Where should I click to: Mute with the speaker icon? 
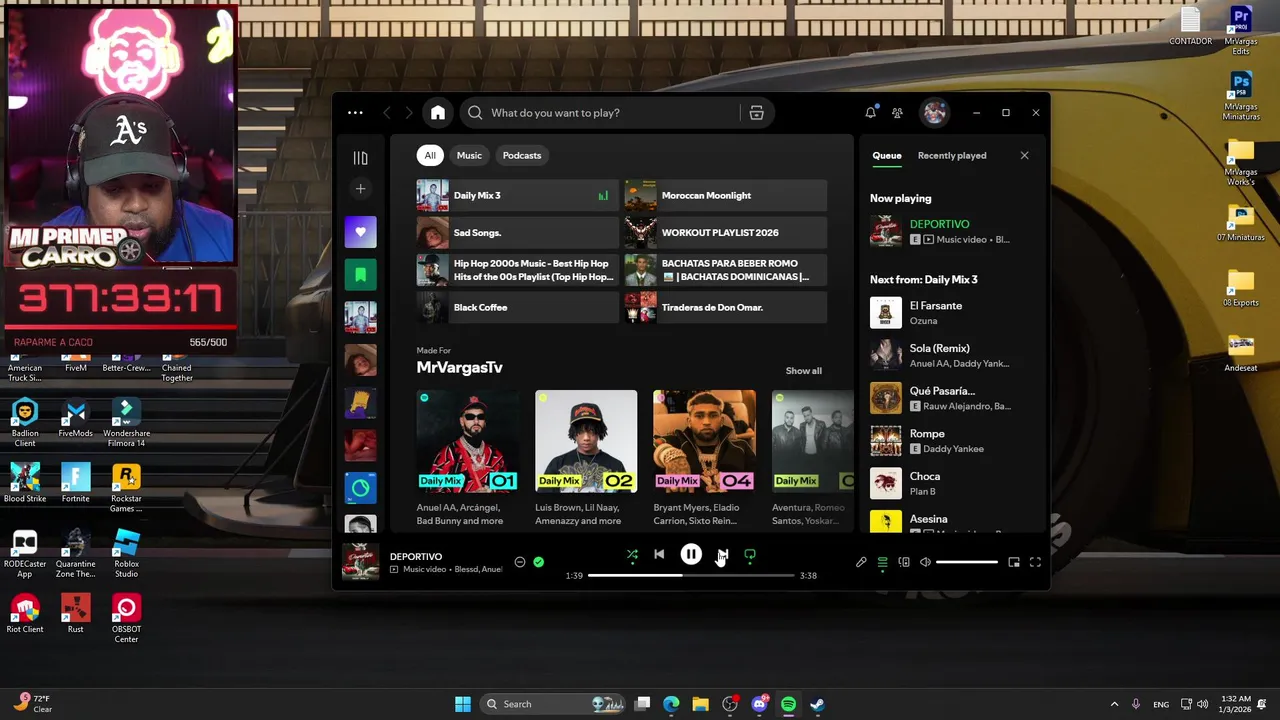point(925,562)
